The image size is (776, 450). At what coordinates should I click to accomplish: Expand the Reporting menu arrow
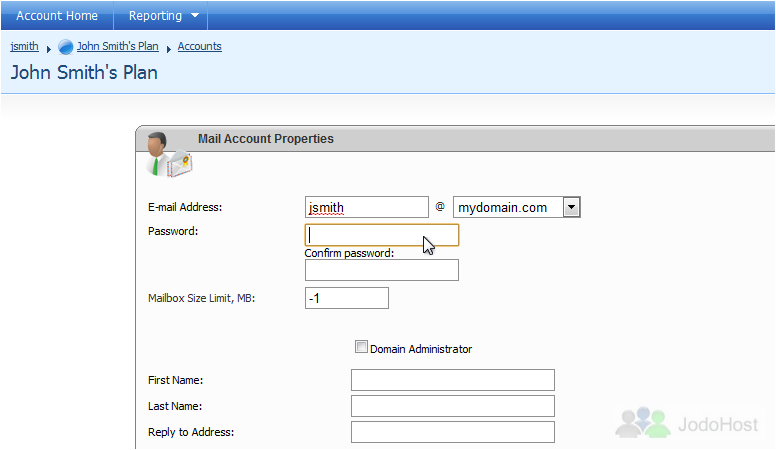pyautogui.click(x=195, y=15)
